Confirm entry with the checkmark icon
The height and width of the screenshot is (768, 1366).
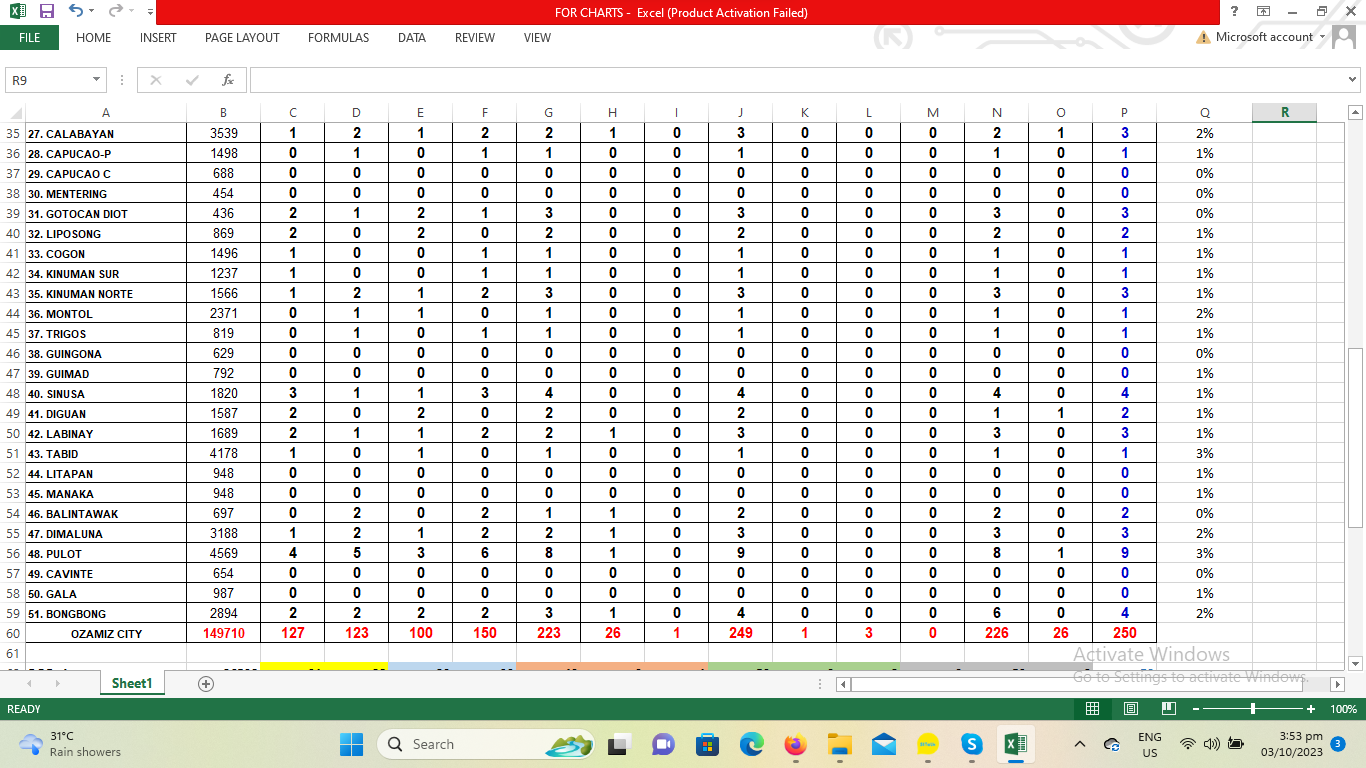(192, 80)
